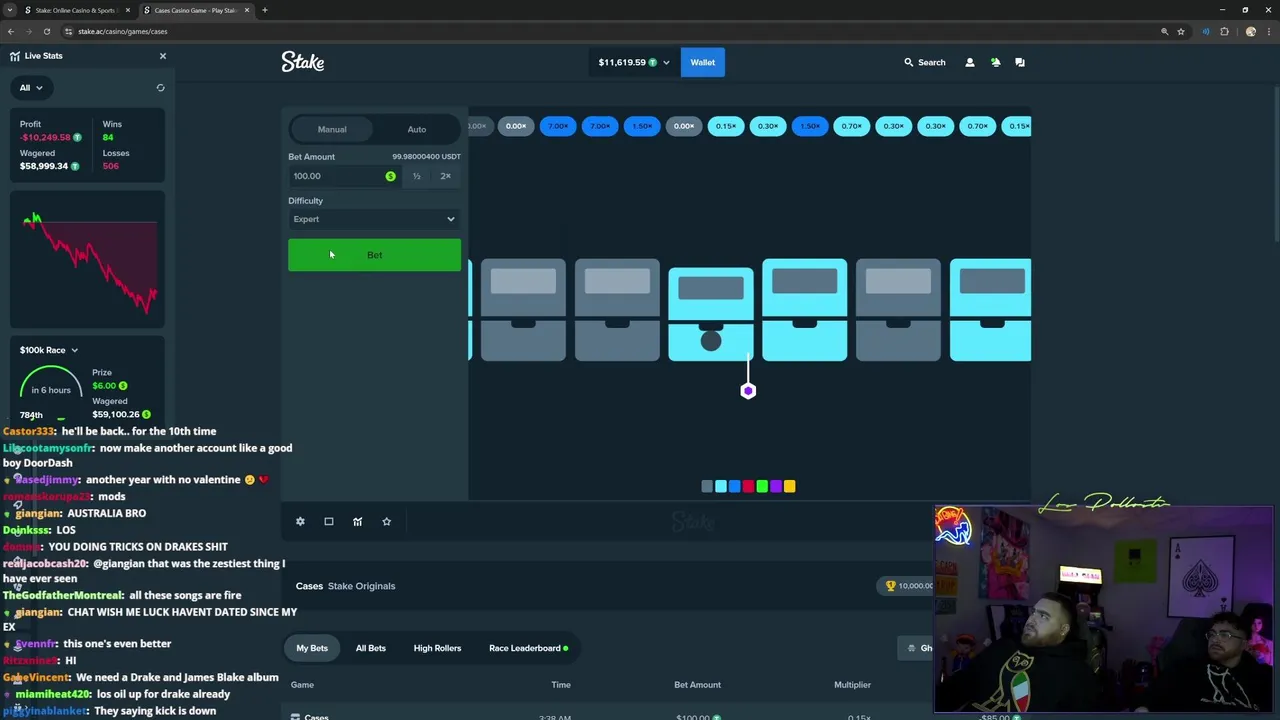Open the Wallet button
Image resolution: width=1280 pixels, height=720 pixels.
click(702, 62)
